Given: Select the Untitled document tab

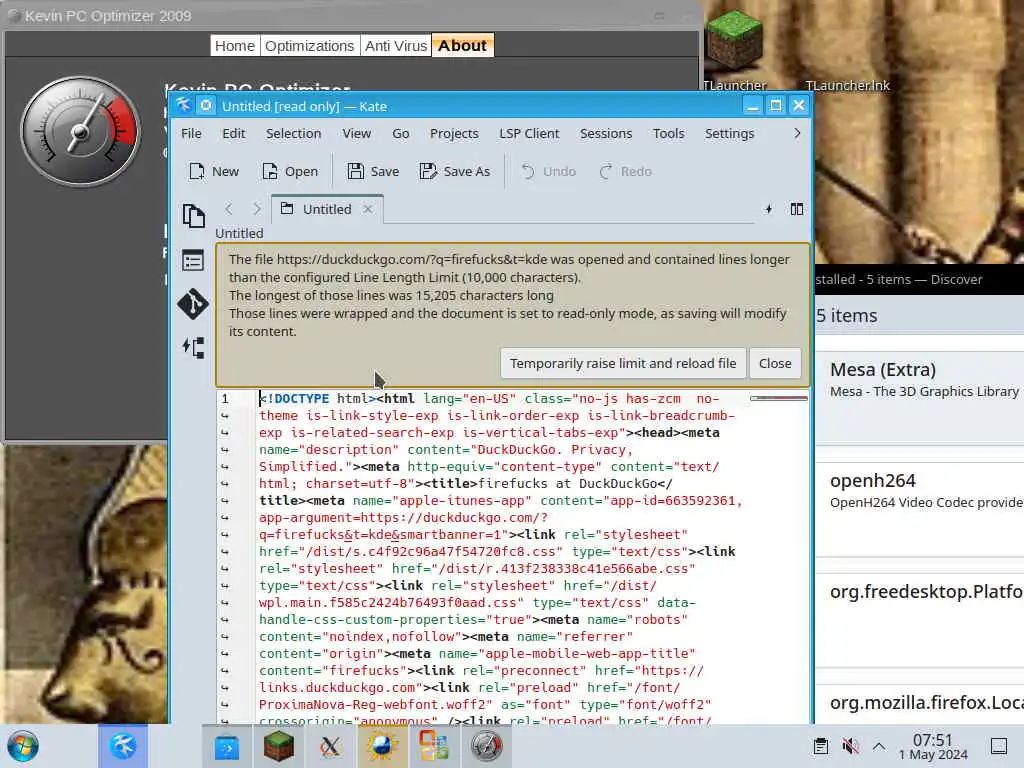Looking at the screenshot, I should click(x=327, y=209).
